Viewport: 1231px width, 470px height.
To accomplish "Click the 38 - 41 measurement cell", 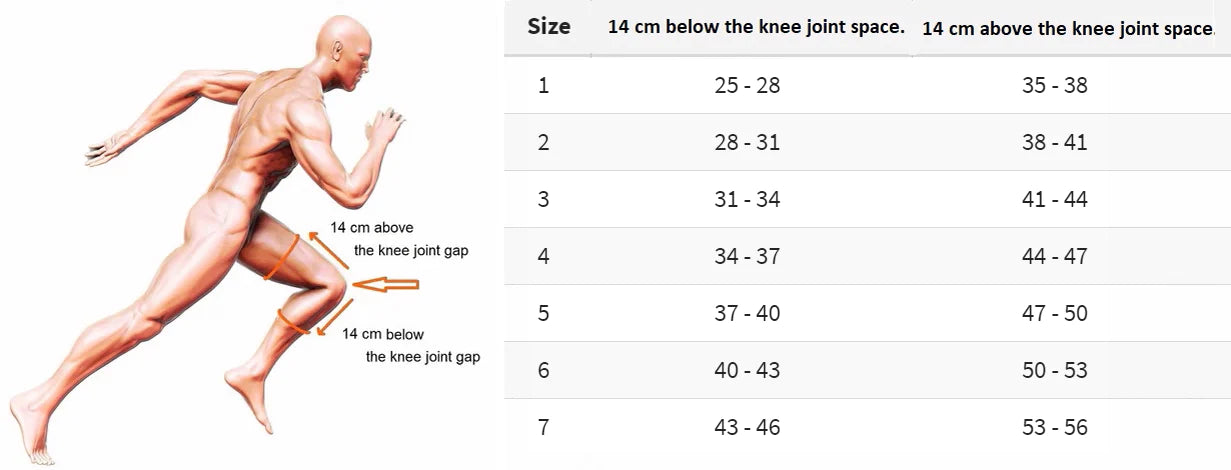I will tap(1054, 142).
